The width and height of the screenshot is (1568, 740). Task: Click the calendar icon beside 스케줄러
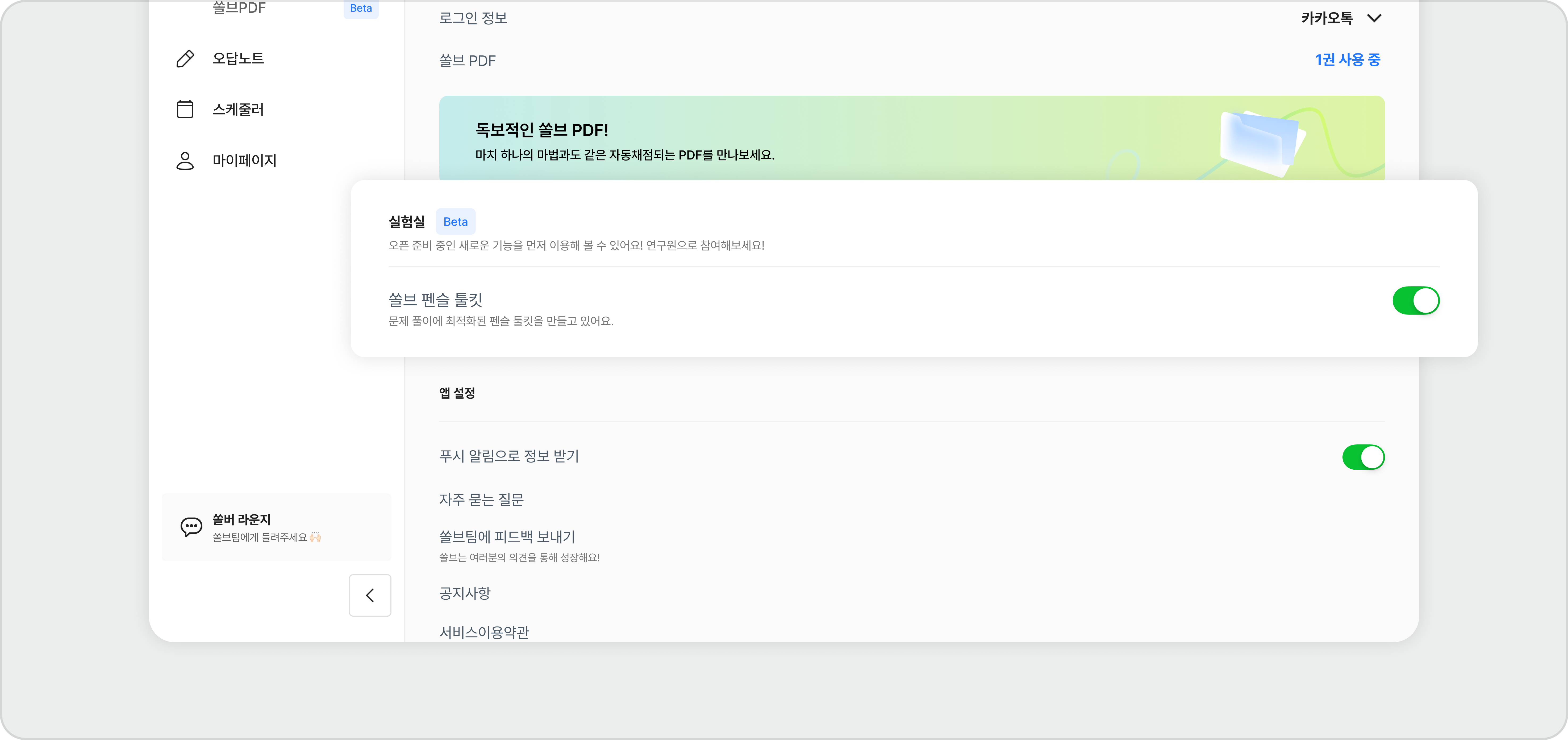click(185, 110)
